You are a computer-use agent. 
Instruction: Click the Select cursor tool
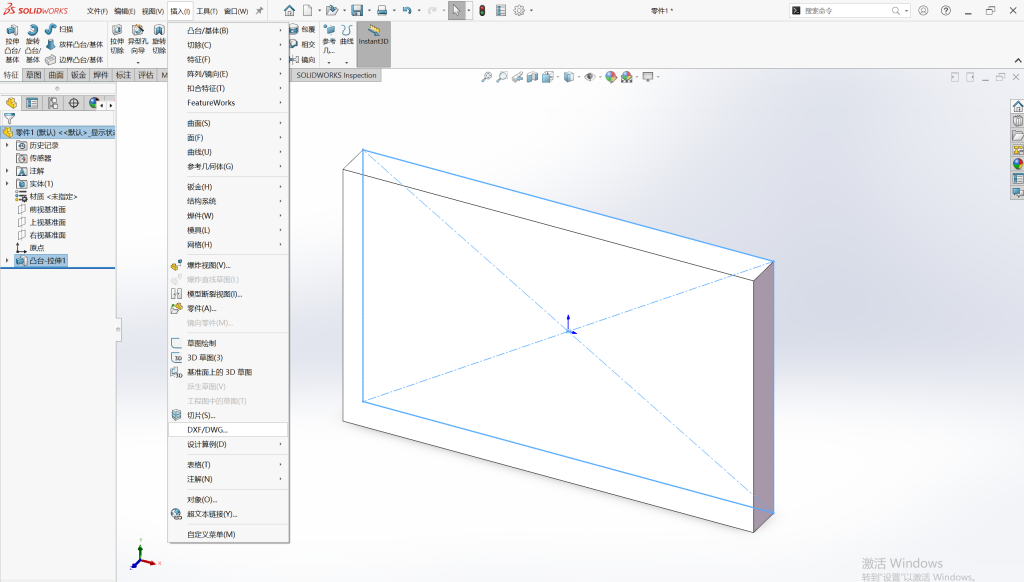(456, 10)
